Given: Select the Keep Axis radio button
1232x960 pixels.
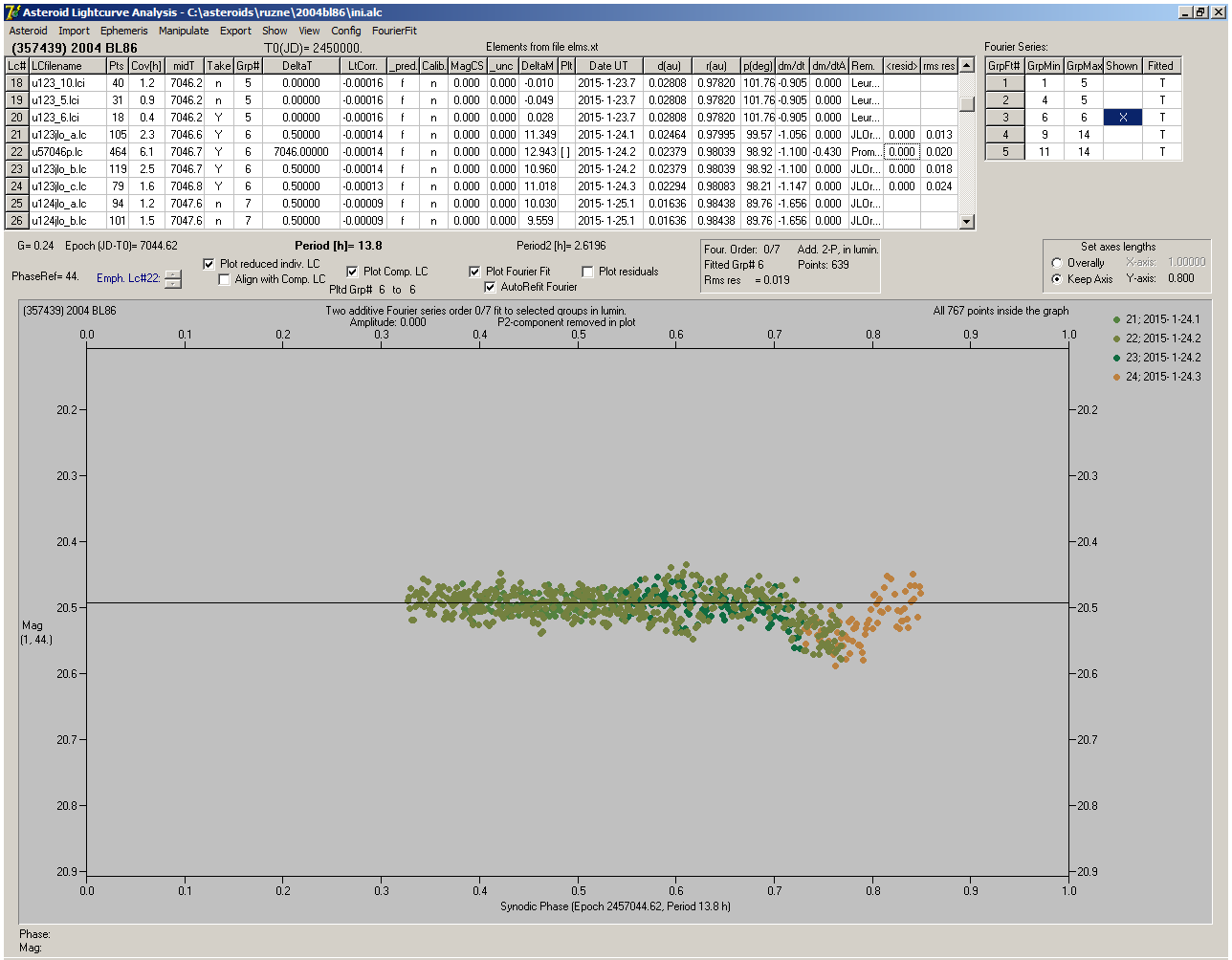Looking at the screenshot, I should [x=1057, y=279].
